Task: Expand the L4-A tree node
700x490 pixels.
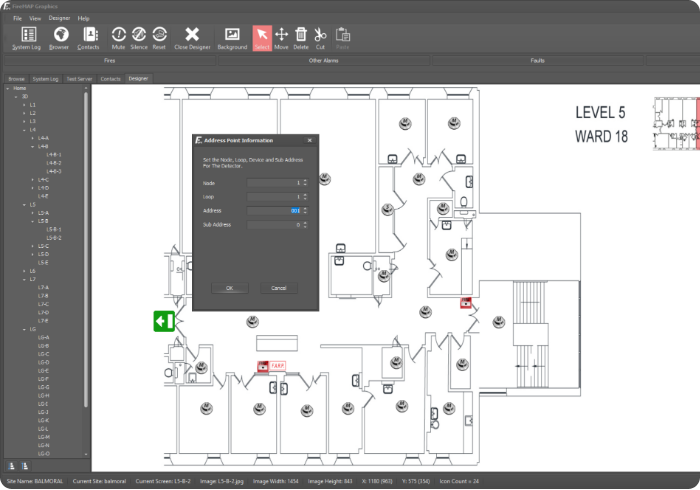Action: click(x=32, y=138)
